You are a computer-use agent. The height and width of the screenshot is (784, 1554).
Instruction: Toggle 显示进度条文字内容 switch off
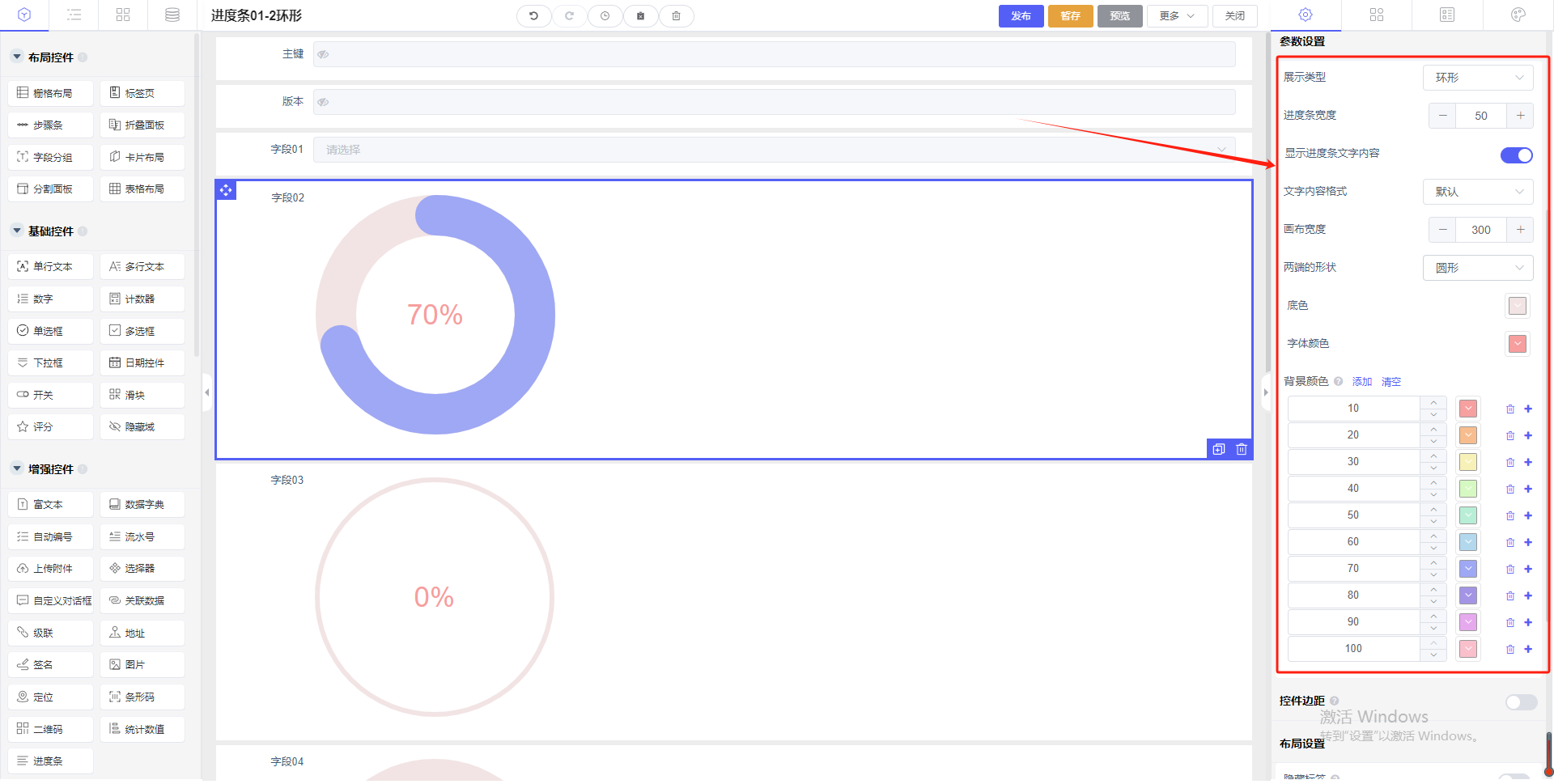tap(1516, 155)
